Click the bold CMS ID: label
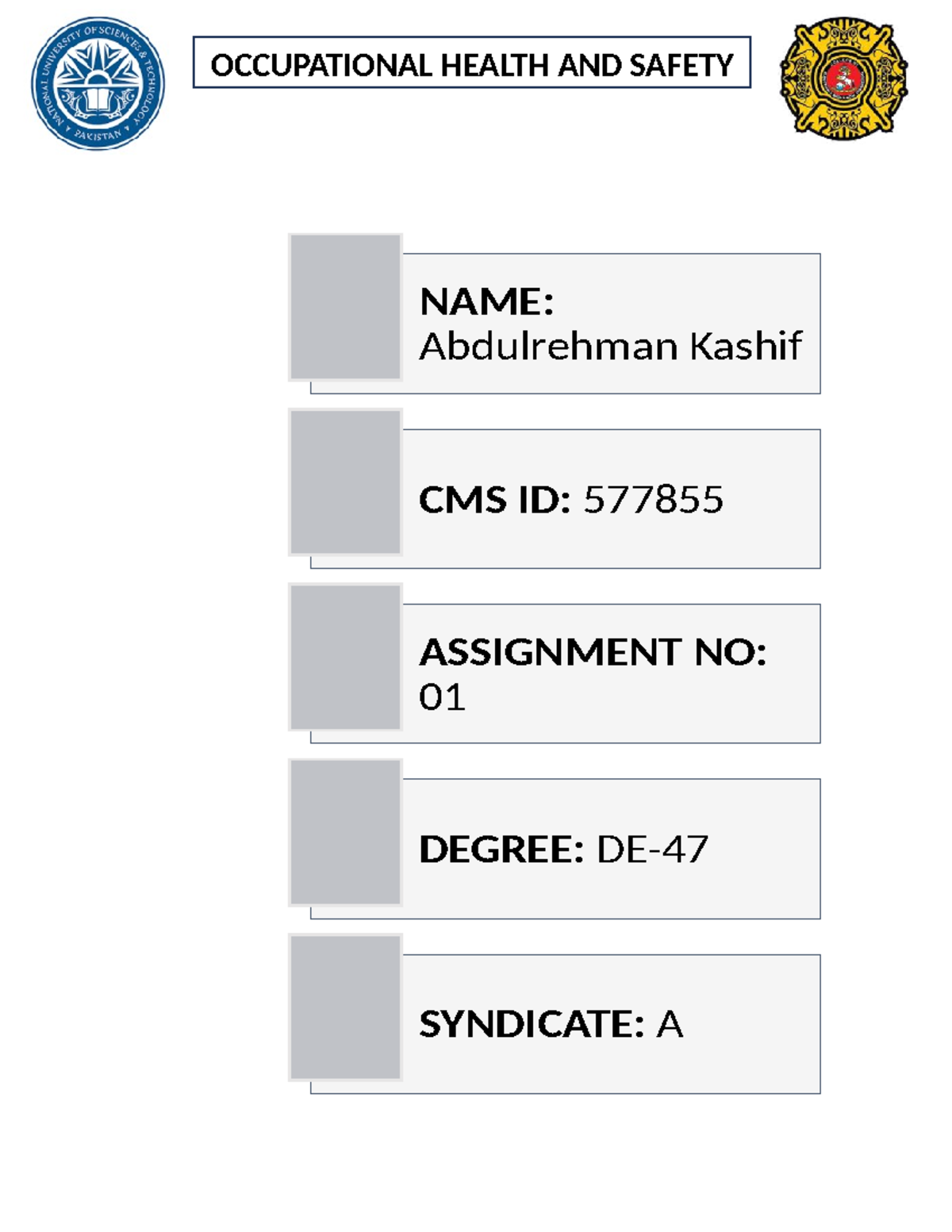This screenshot has width=952, height=1232. pos(494,500)
